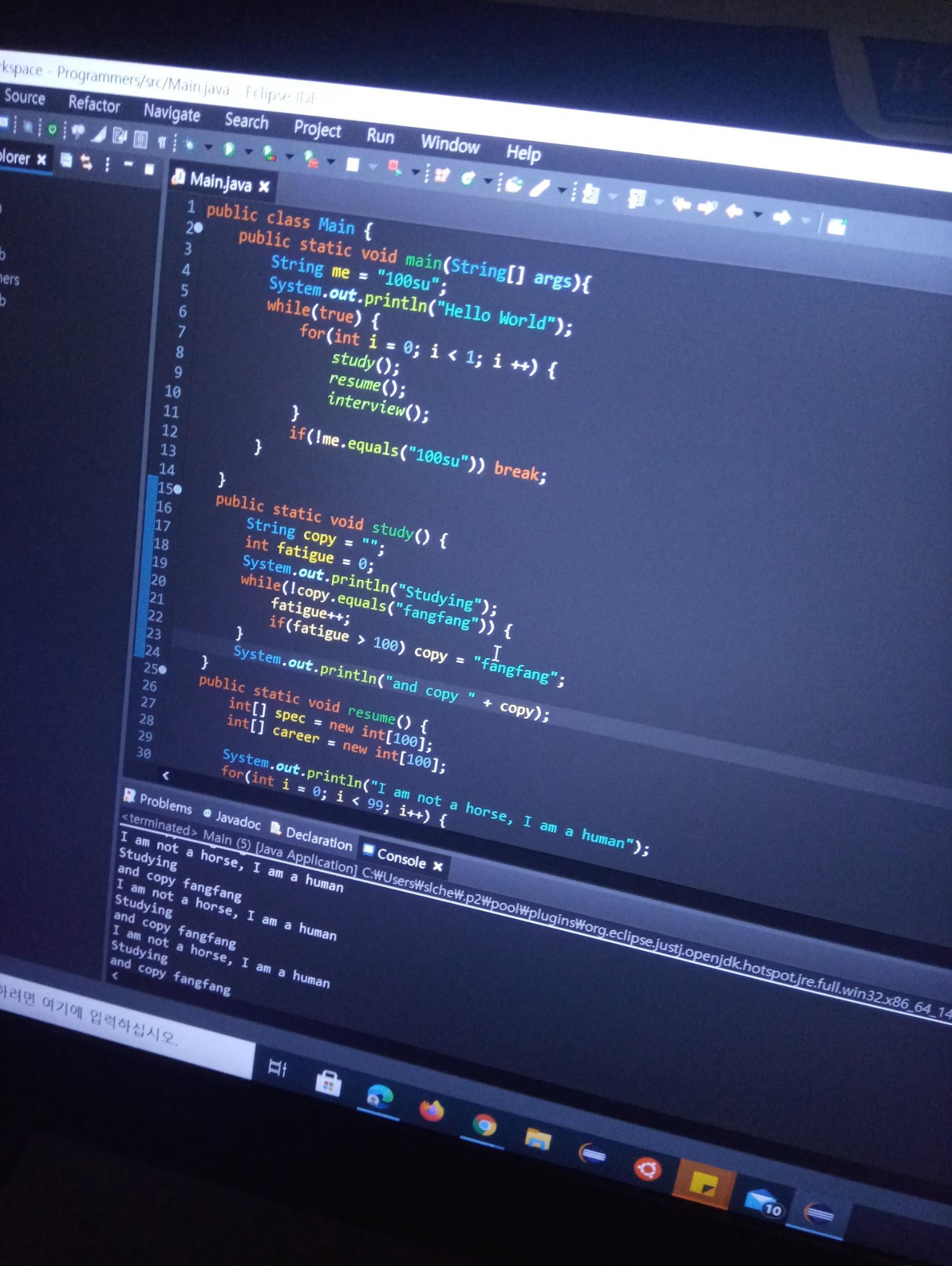Click the Open Perspective icon

click(837, 227)
